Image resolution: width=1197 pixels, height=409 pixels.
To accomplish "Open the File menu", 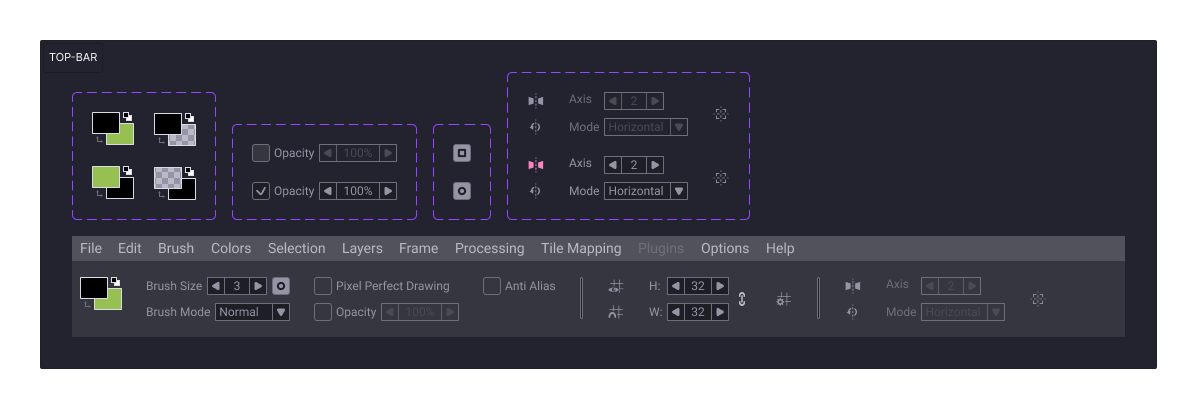I will [91, 248].
